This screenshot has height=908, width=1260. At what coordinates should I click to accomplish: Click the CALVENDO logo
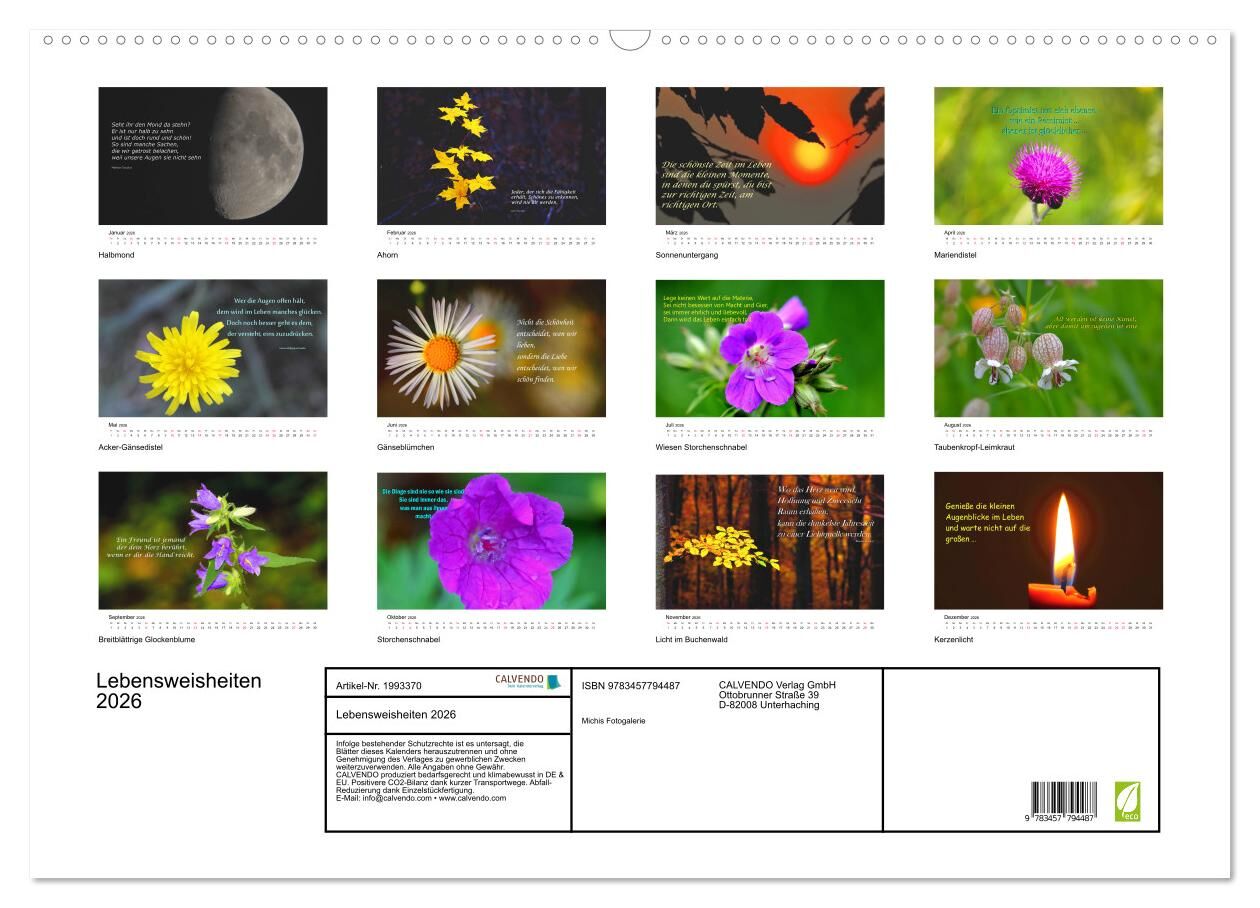[x=528, y=682]
